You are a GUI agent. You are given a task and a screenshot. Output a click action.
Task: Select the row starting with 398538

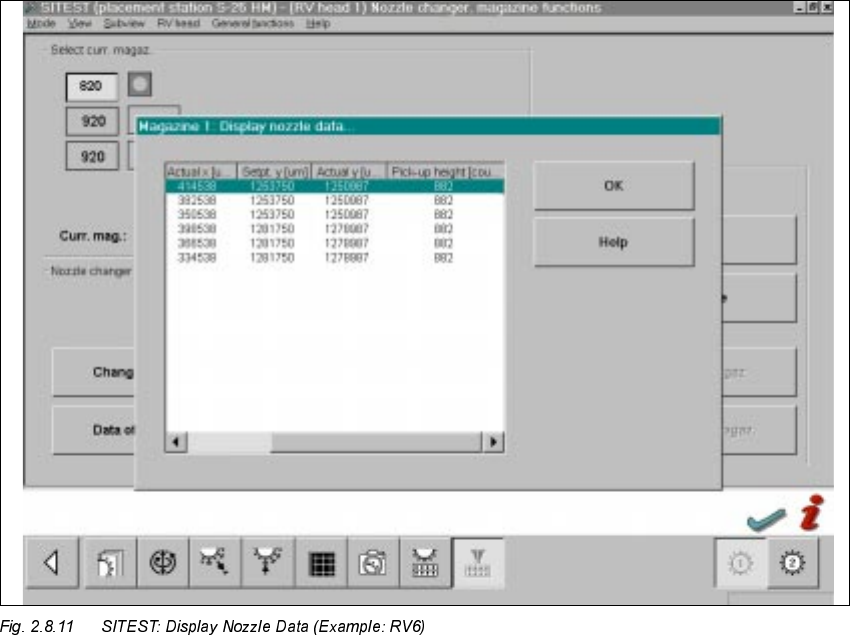coord(335,229)
